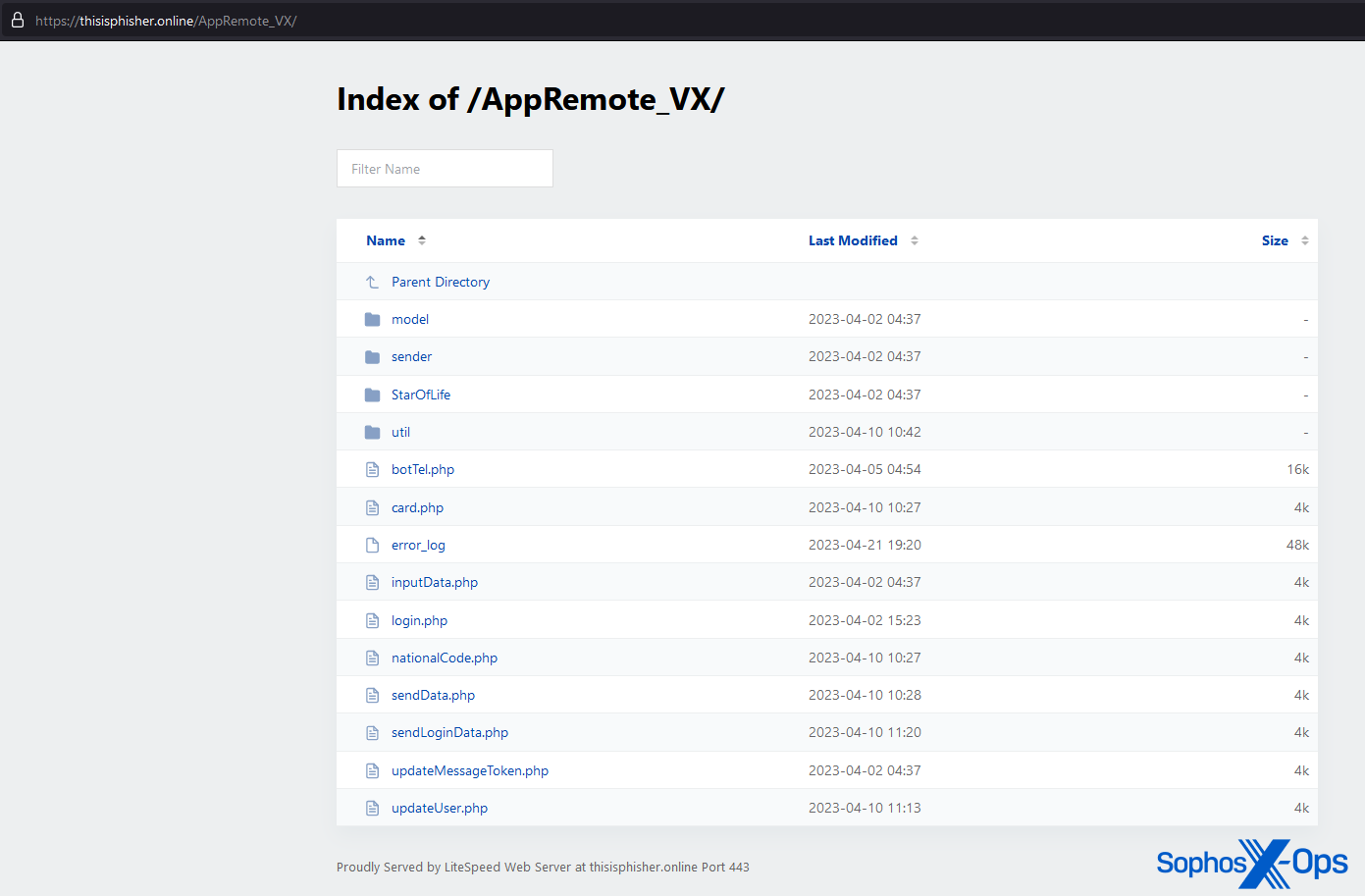Click the error_log file icon
1365x896 pixels.
click(372, 545)
